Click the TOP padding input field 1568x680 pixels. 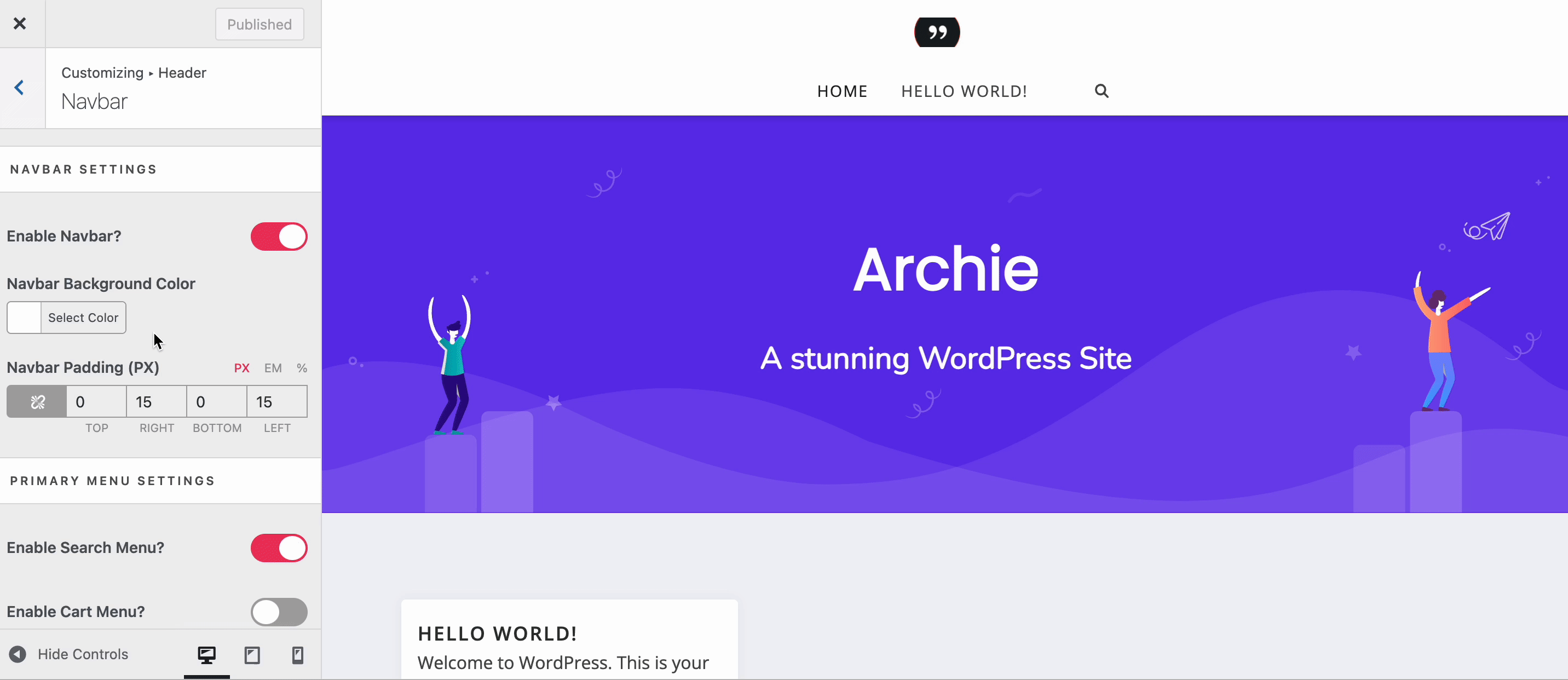point(96,402)
